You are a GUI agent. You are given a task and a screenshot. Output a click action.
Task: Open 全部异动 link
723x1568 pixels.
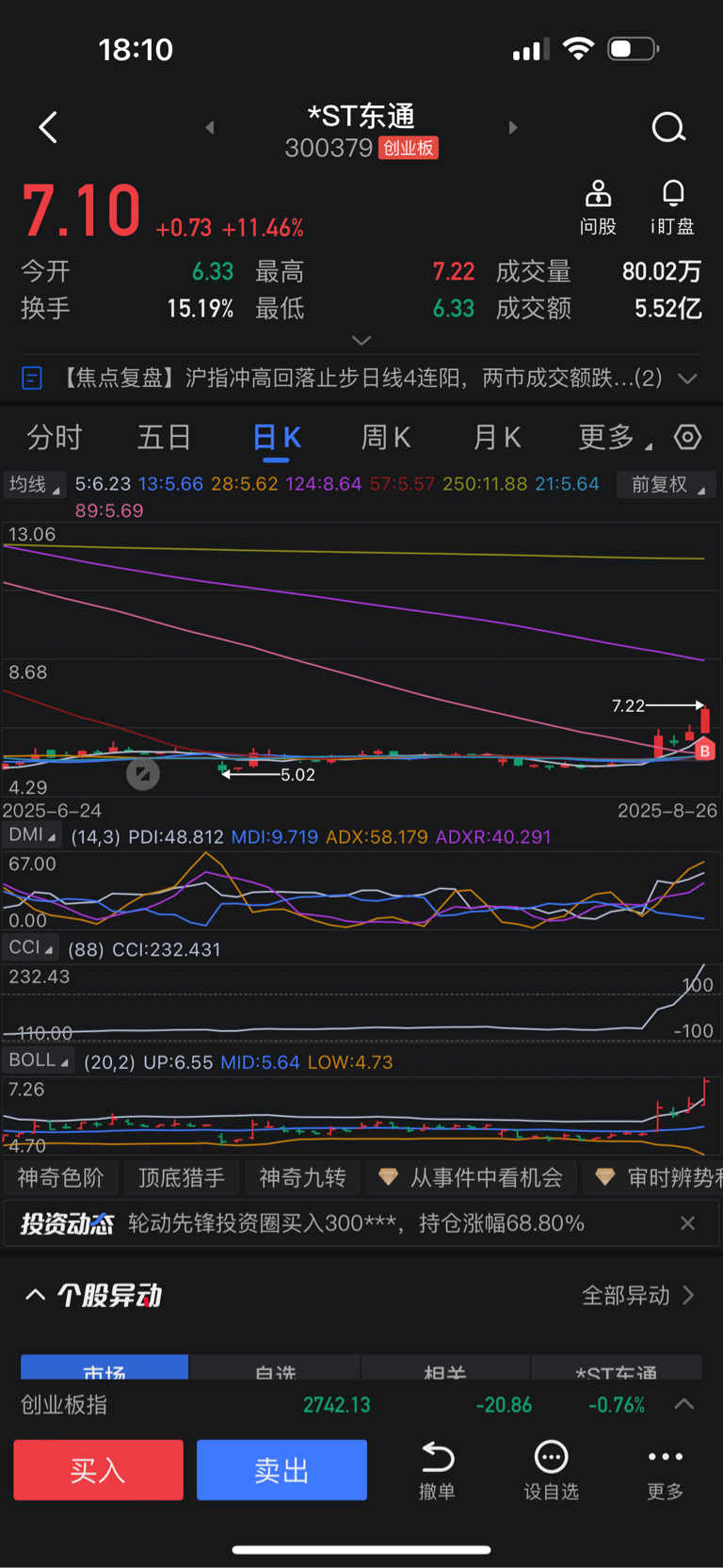638,1295
